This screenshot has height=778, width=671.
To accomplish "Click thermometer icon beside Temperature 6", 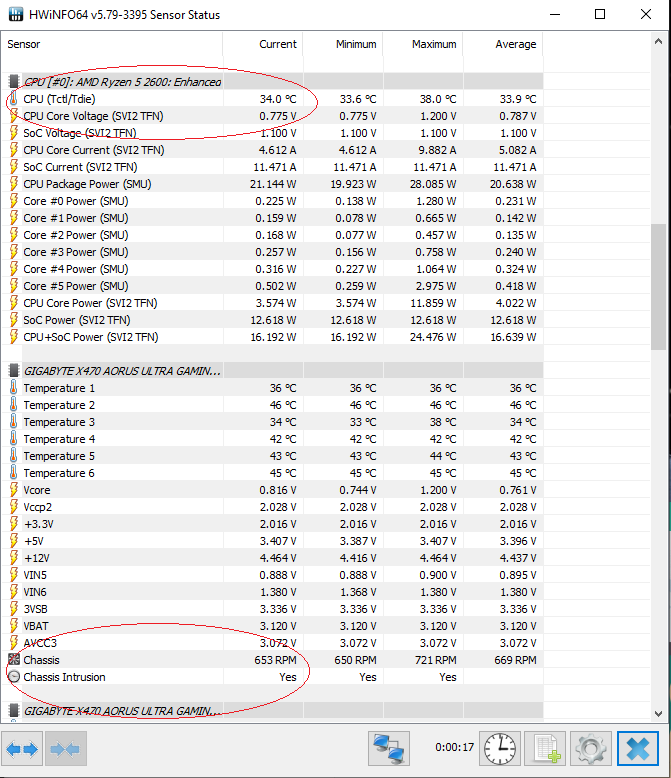I will 13,472.
